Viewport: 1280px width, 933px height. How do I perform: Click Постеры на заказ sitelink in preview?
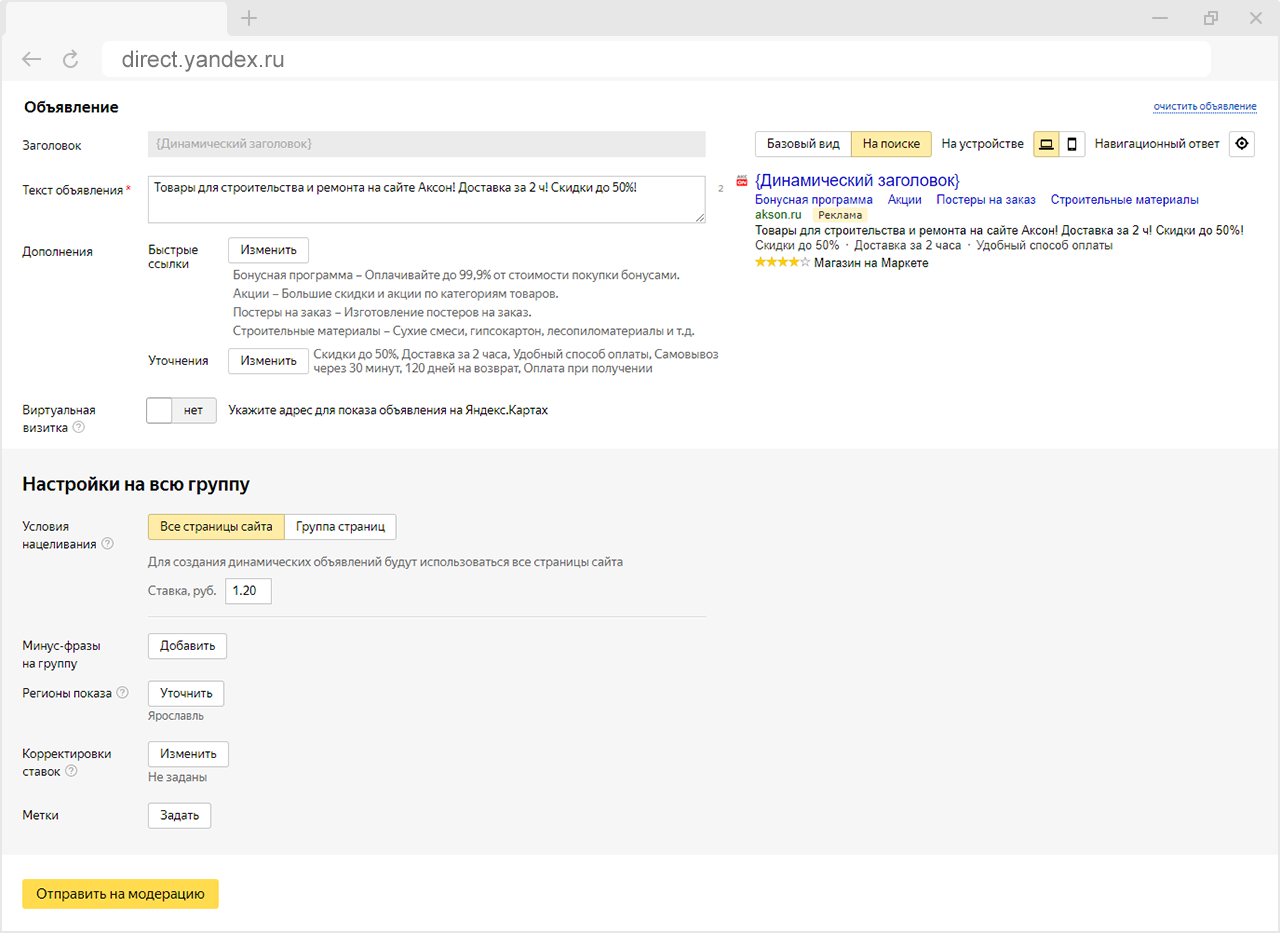click(x=986, y=200)
